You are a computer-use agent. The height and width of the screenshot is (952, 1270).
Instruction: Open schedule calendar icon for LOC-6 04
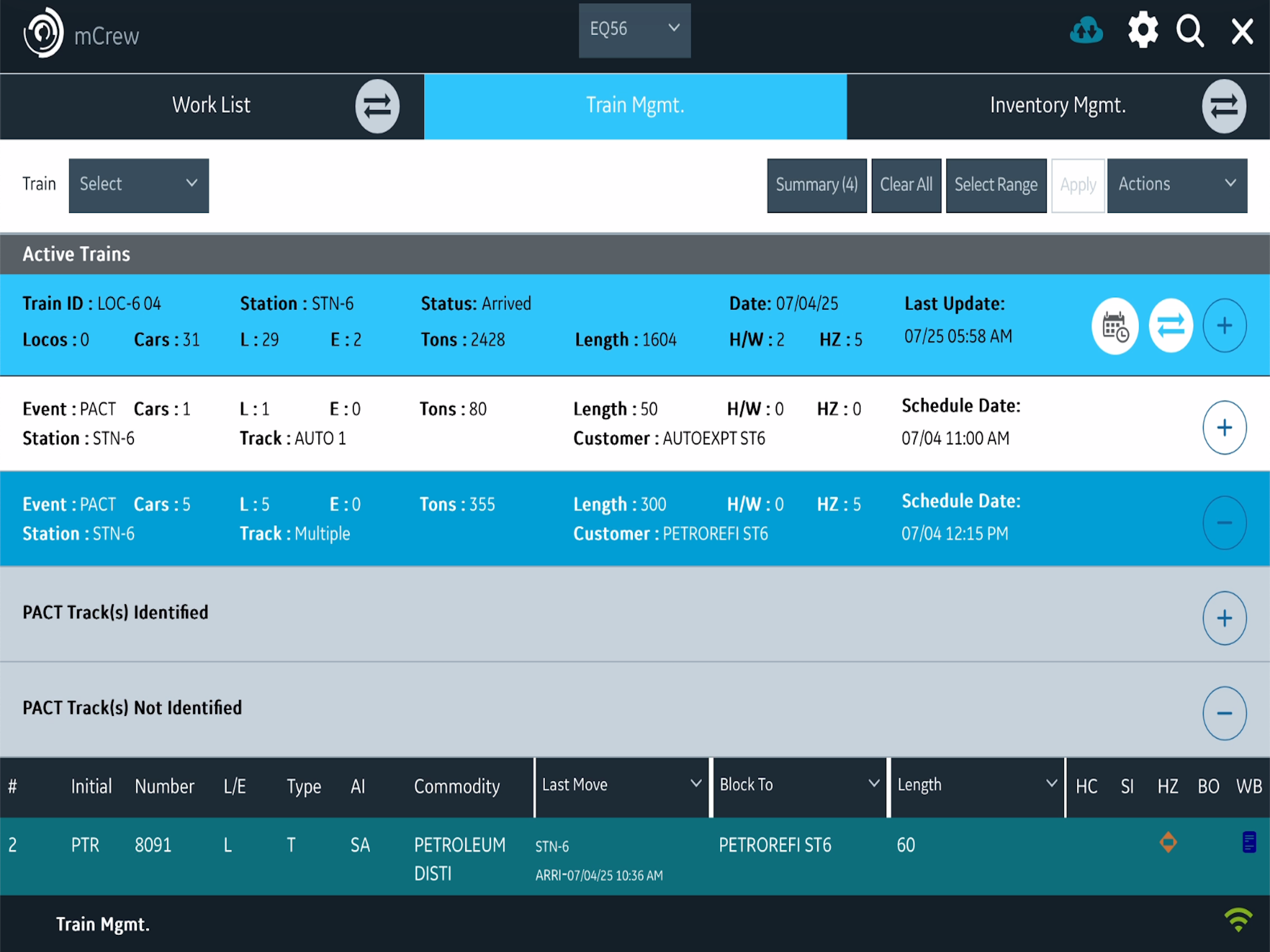(1115, 325)
